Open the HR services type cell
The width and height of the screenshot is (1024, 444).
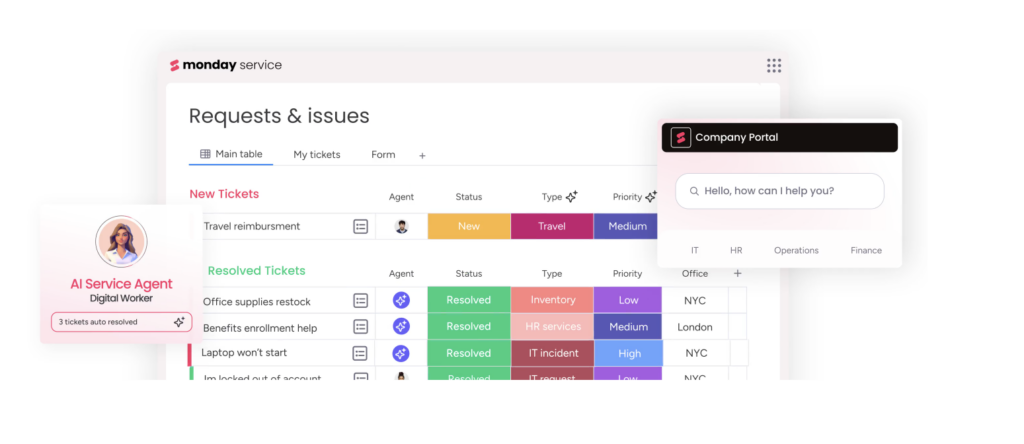click(552, 326)
